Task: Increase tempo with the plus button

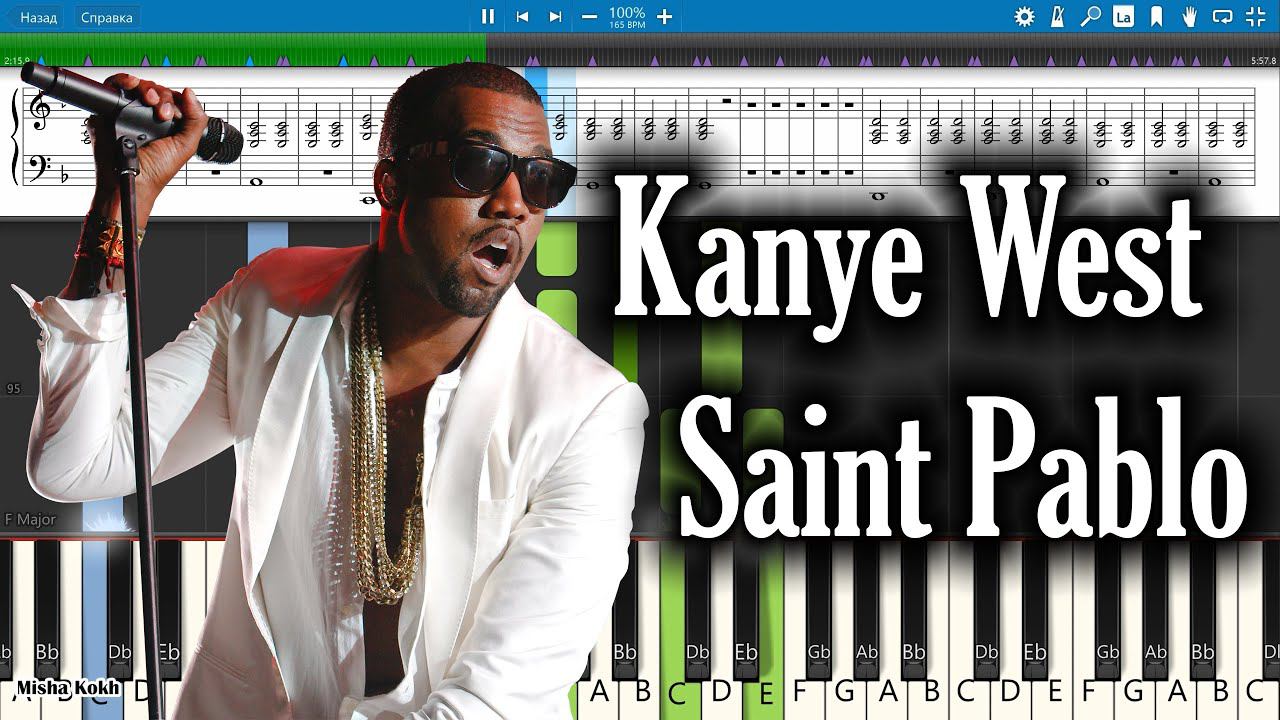Action: (x=664, y=16)
